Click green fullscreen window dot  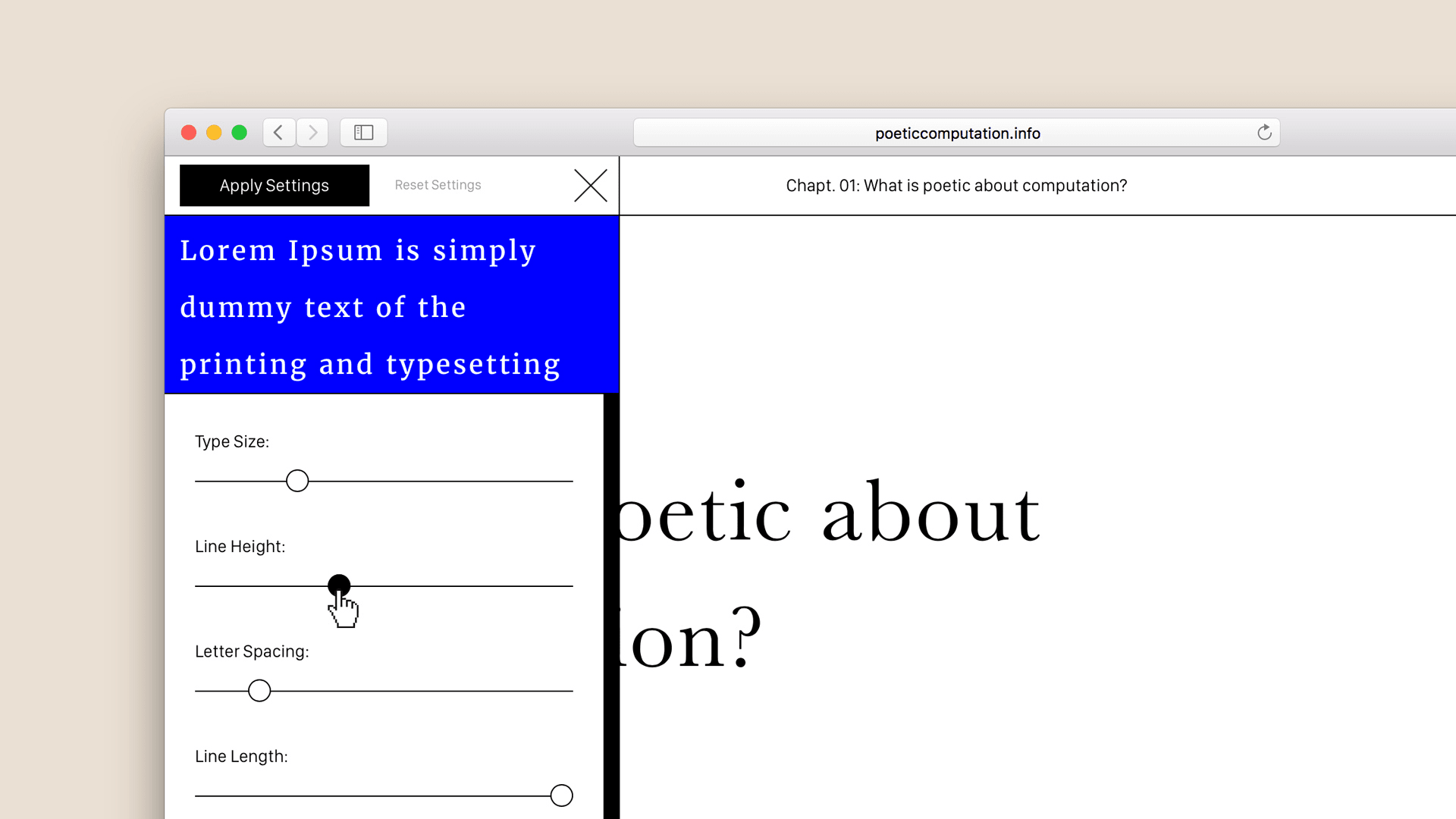240,133
